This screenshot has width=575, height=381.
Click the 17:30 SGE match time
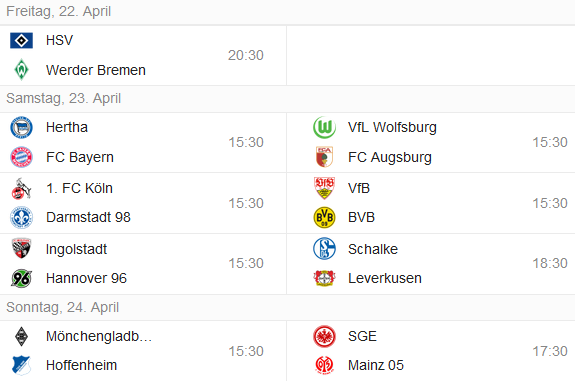[550, 351]
